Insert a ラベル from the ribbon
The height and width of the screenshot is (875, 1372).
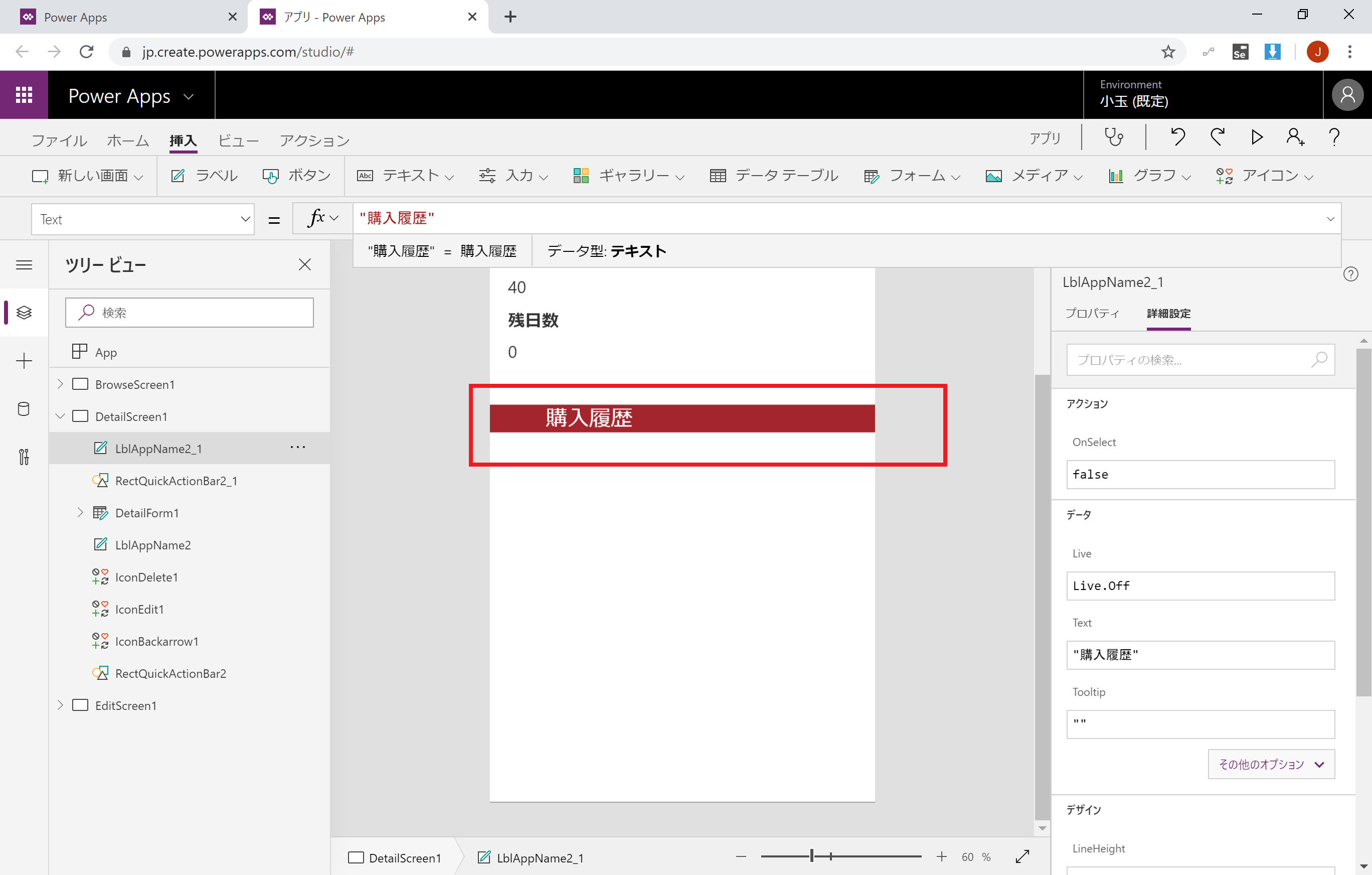click(x=205, y=176)
